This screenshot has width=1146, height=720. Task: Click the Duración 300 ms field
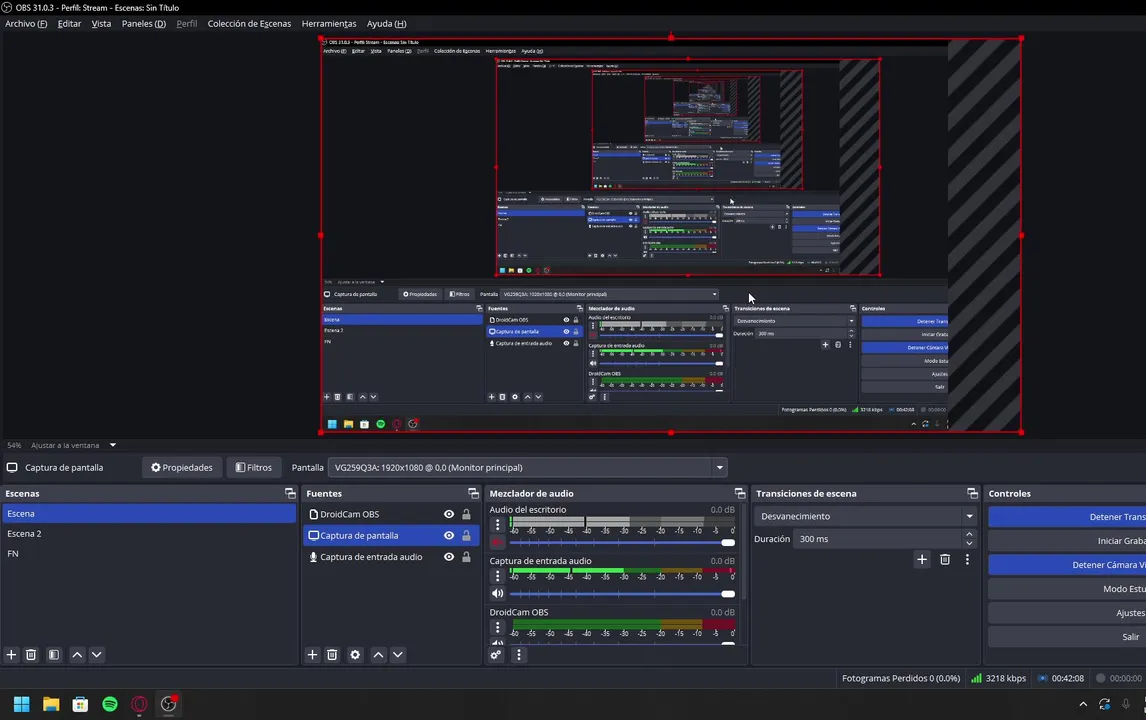pyautogui.click(x=878, y=539)
